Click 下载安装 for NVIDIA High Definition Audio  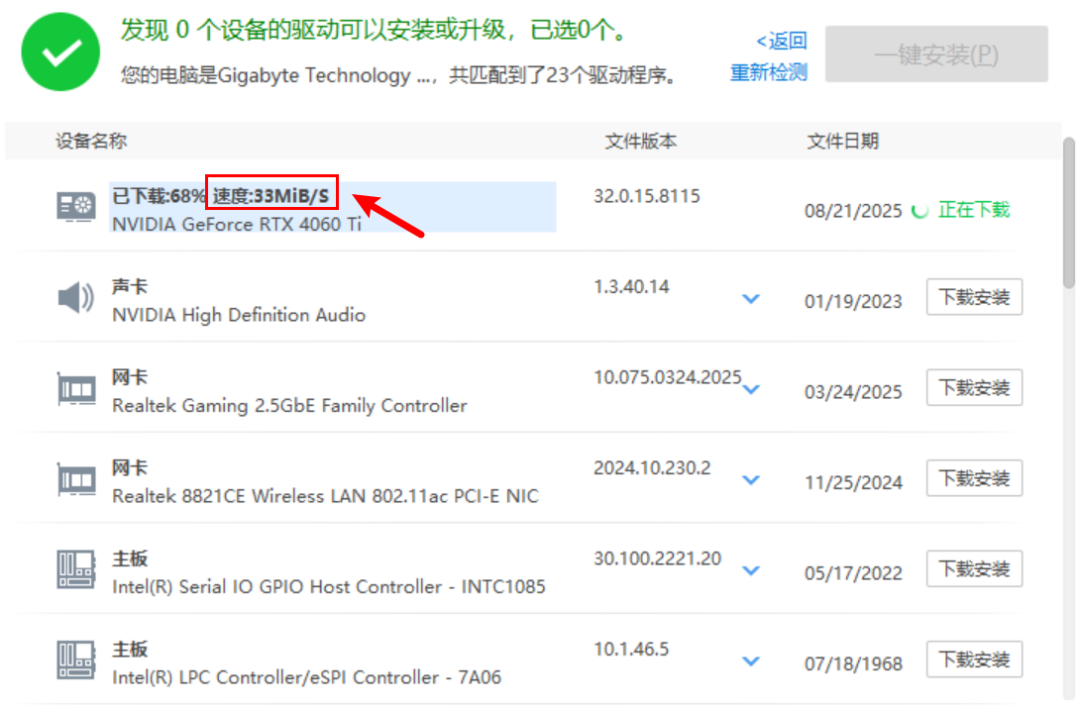[x=975, y=298]
